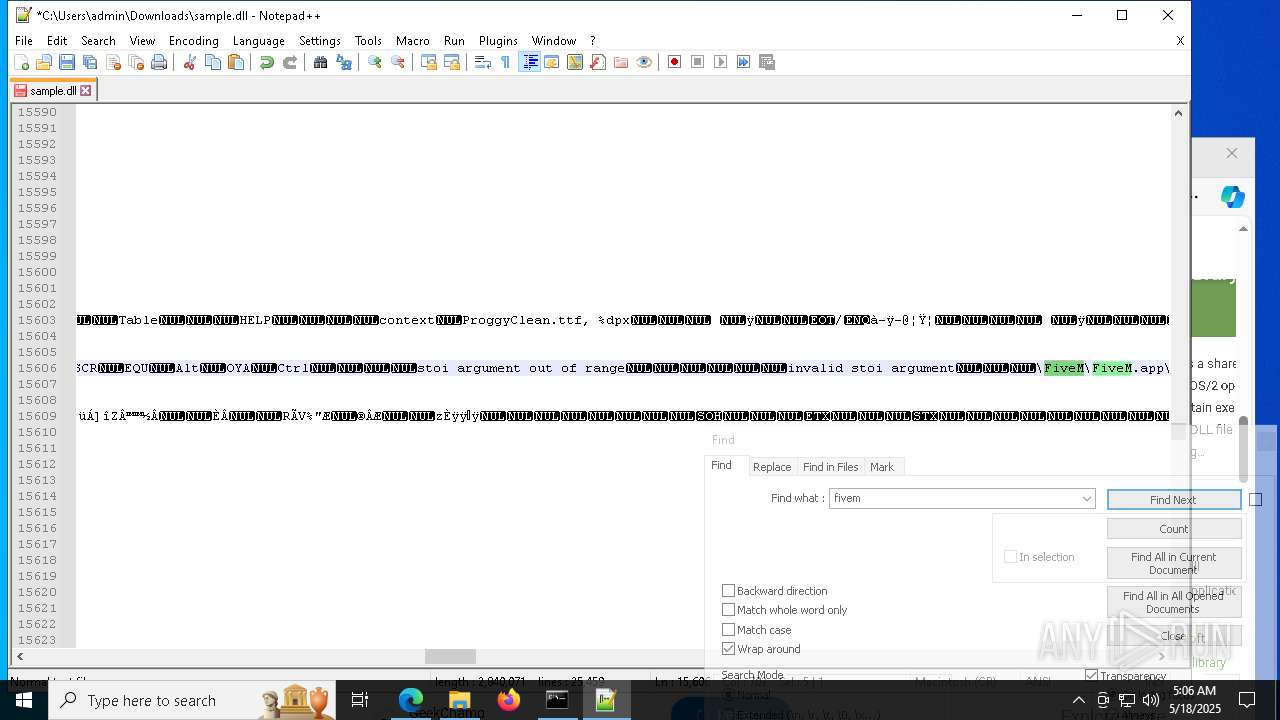Click the New file toolbar icon
This screenshot has width=1280, height=720.
click(x=21, y=62)
